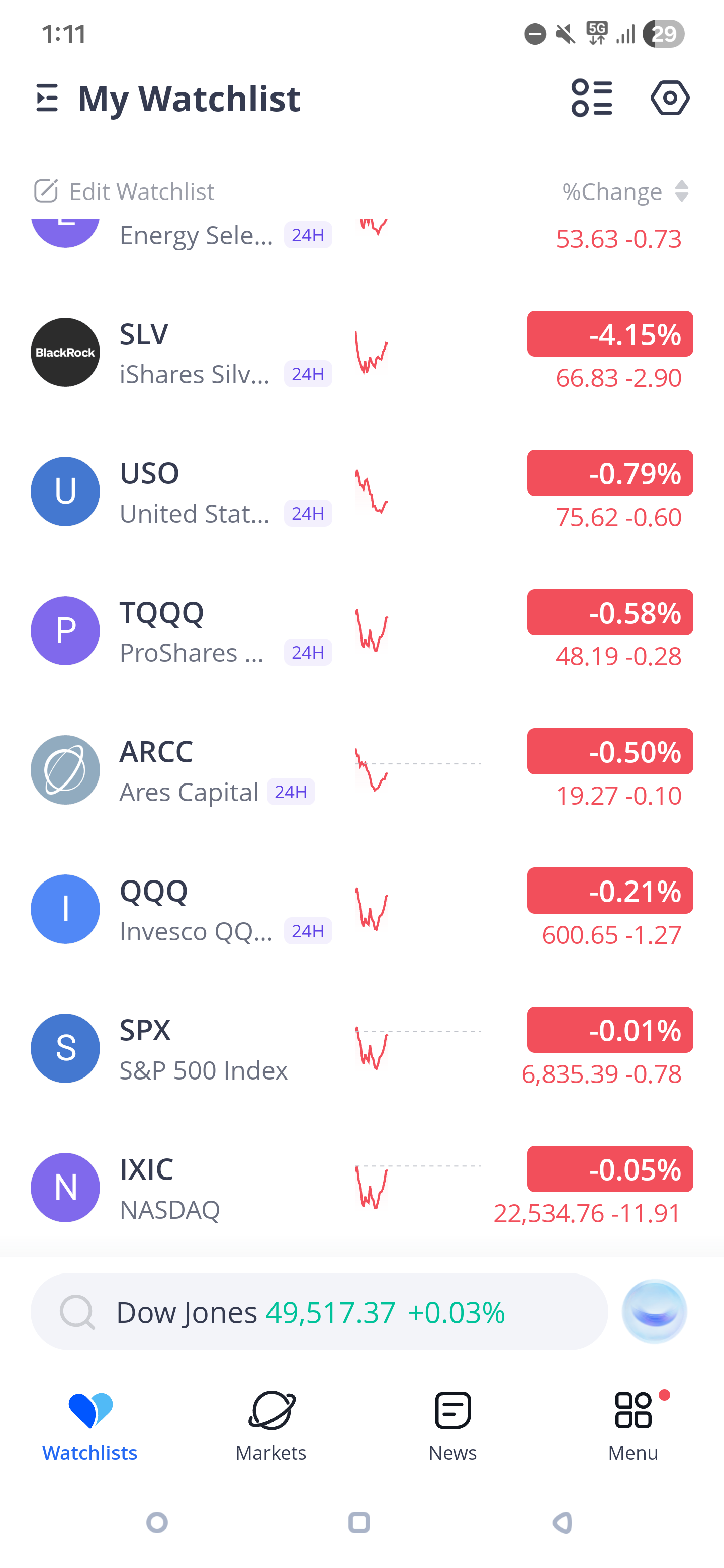Toggle SLV -4.15% change badge display
Screen dimensions: 724x1568
[x=609, y=334]
